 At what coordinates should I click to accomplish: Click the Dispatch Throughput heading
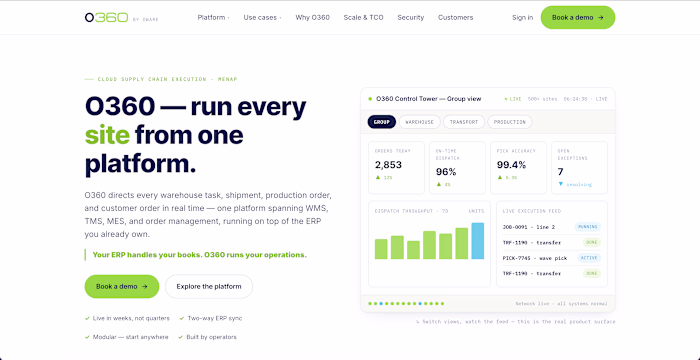point(411,211)
